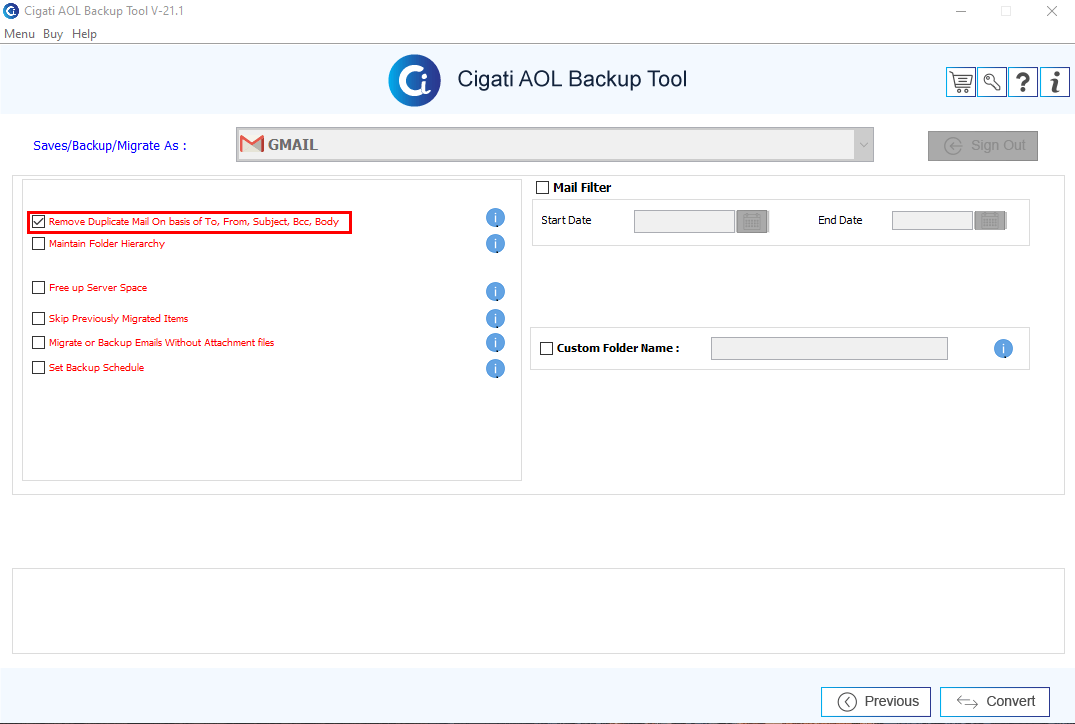1075x724 pixels.
Task: Click the Start Date input field
Action: [x=684, y=221]
